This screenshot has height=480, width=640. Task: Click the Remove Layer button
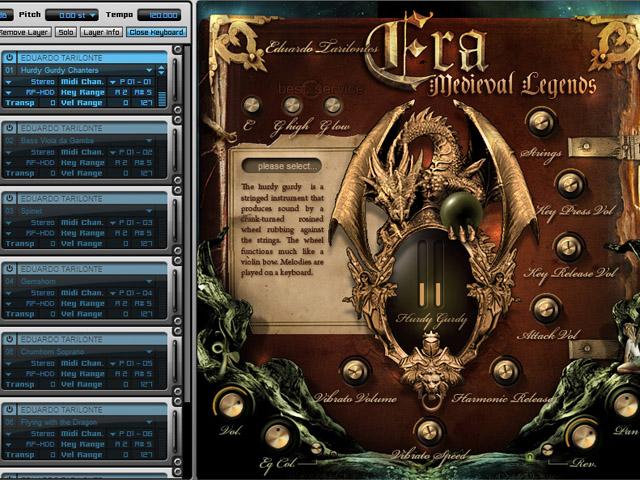pyautogui.click(x=25, y=32)
